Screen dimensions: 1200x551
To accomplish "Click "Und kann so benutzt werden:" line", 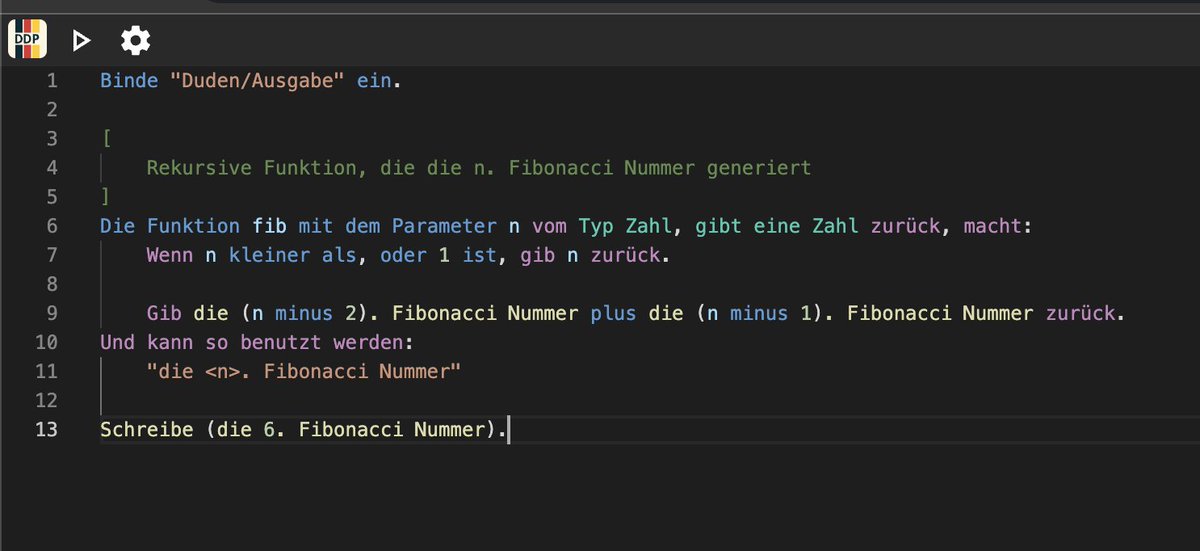I will point(257,342).
